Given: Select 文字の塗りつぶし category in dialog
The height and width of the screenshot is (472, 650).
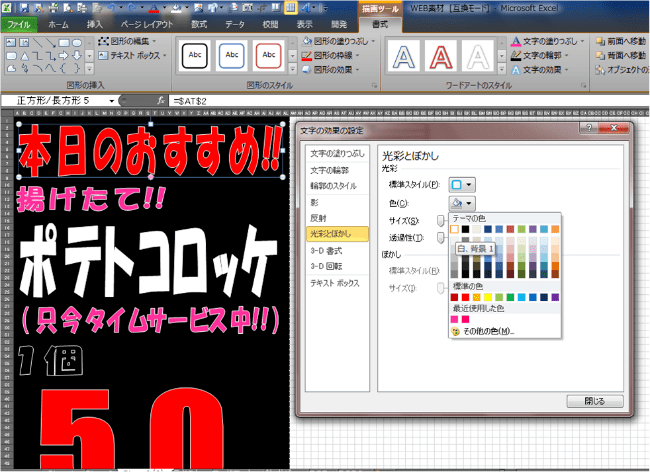Looking at the screenshot, I should click(337, 153).
